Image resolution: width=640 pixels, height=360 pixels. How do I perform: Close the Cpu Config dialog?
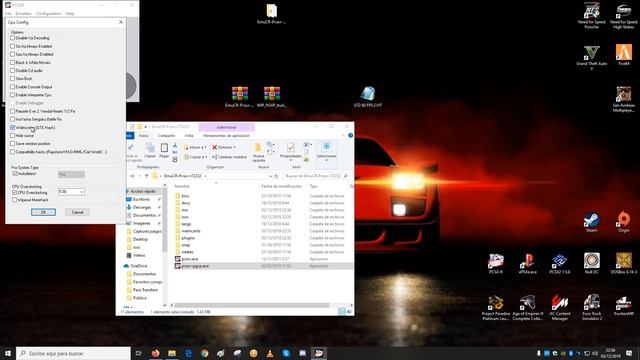click(121, 22)
